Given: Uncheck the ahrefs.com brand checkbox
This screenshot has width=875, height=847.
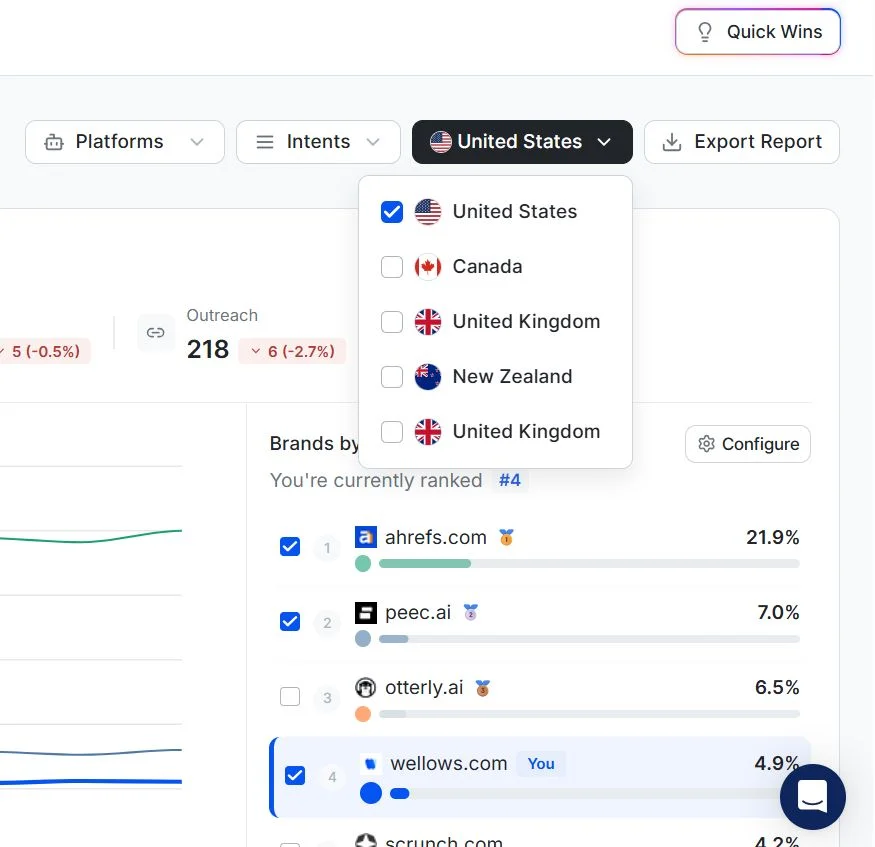Looking at the screenshot, I should point(290,546).
